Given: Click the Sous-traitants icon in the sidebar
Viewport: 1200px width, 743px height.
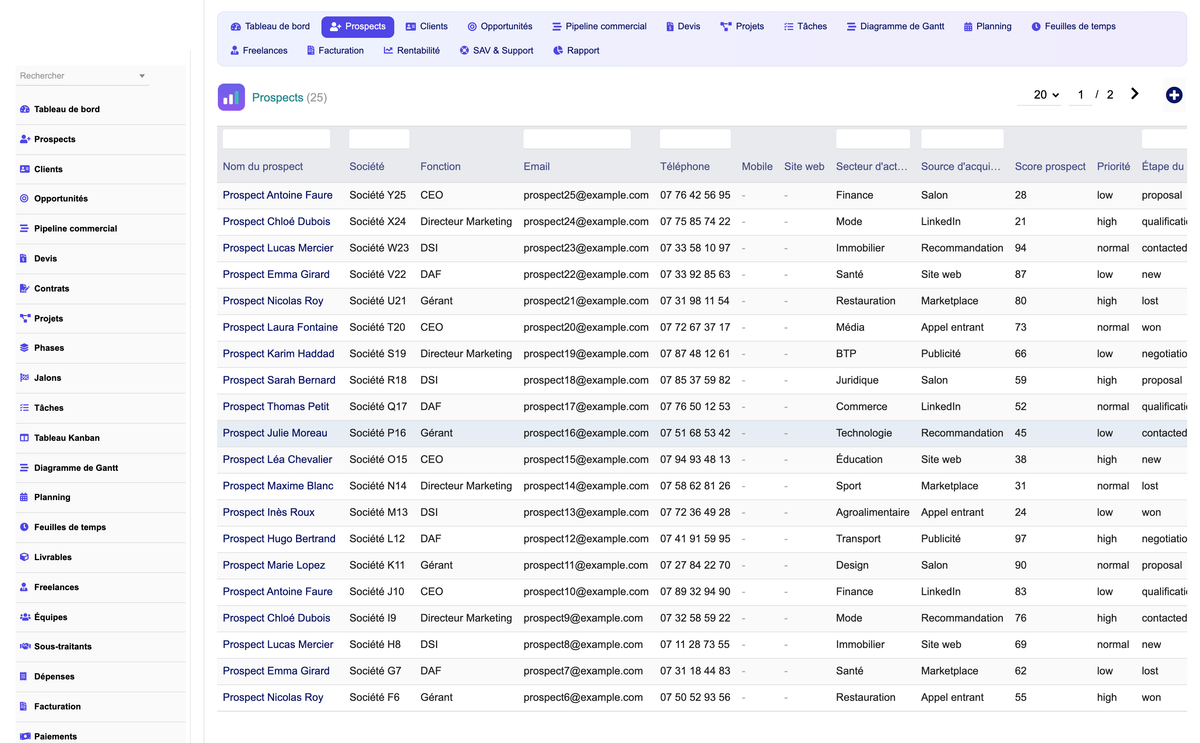Looking at the screenshot, I should [x=25, y=646].
